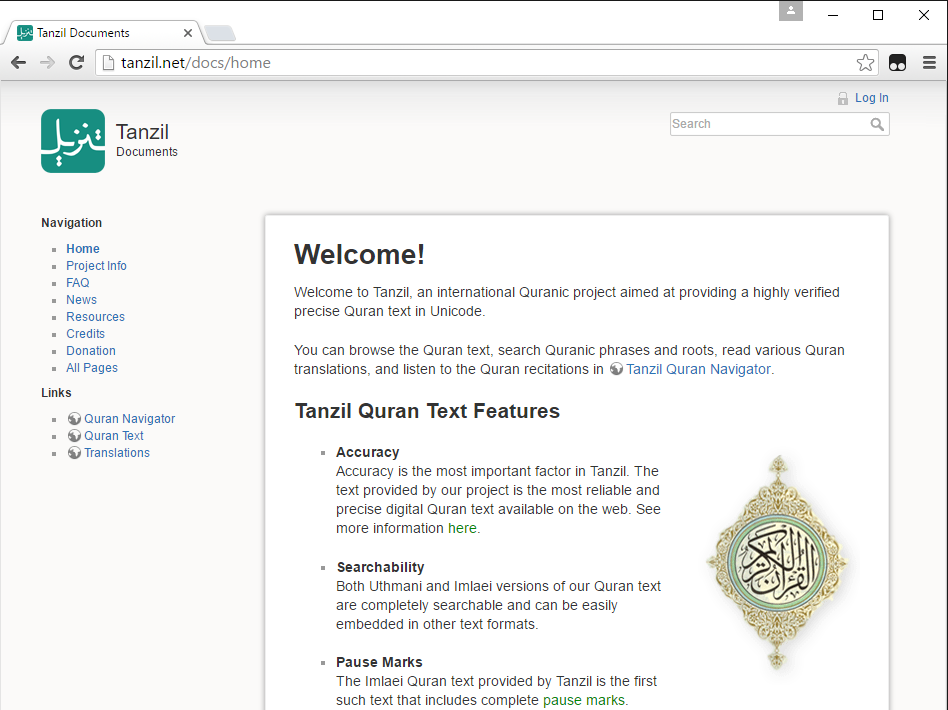948x710 pixels.
Task: Minimize the browser window
Action: click(x=833, y=15)
